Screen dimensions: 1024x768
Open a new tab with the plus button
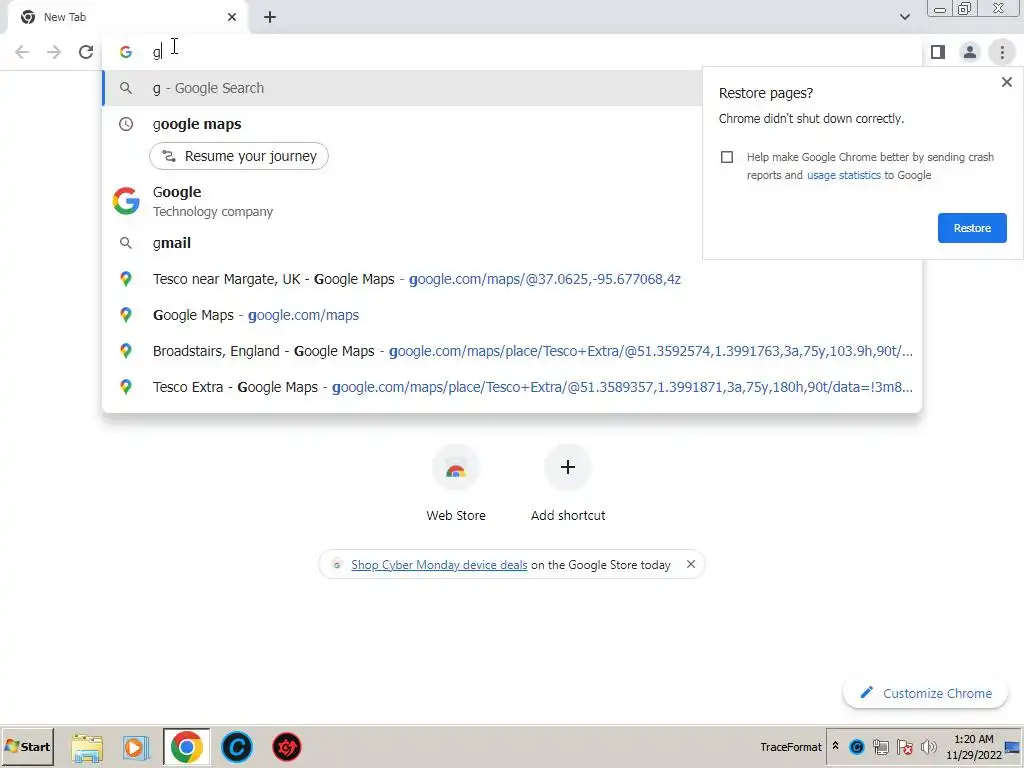[270, 17]
